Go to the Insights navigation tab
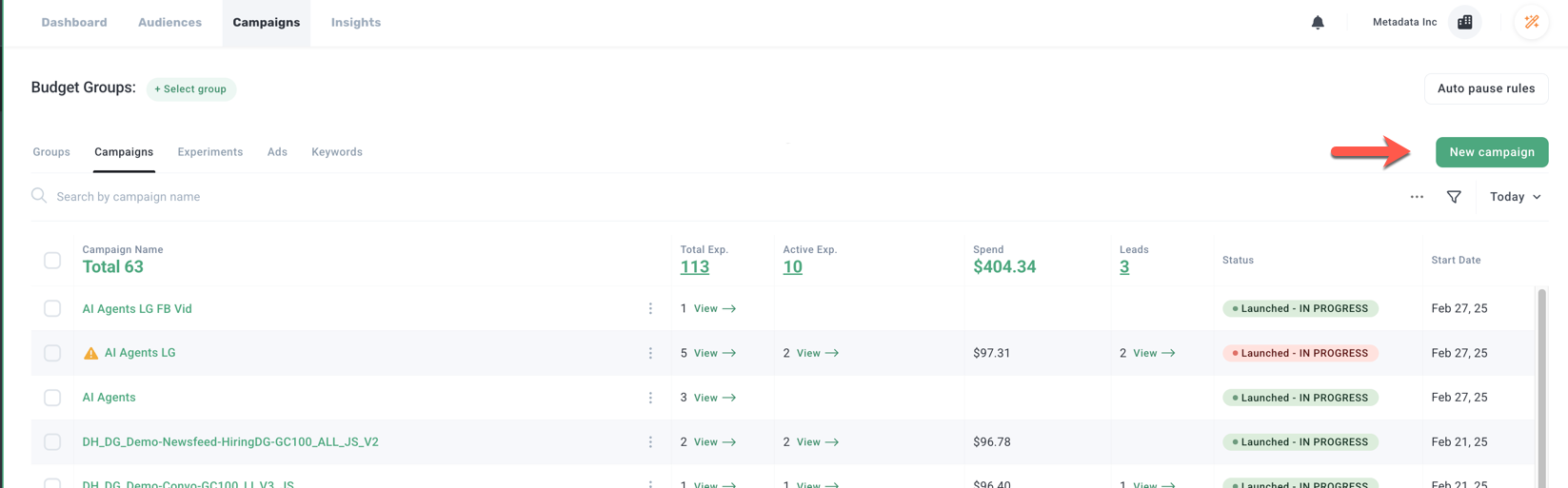 (355, 23)
